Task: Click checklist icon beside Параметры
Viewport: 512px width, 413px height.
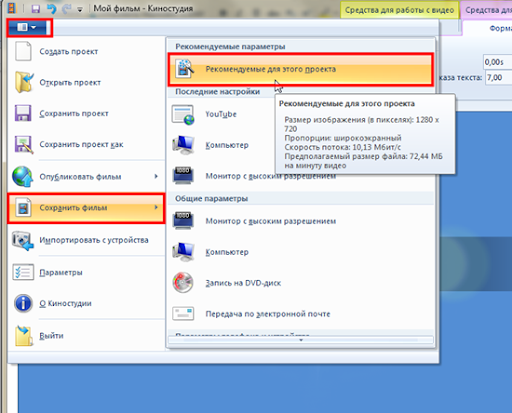Action: [x=23, y=272]
